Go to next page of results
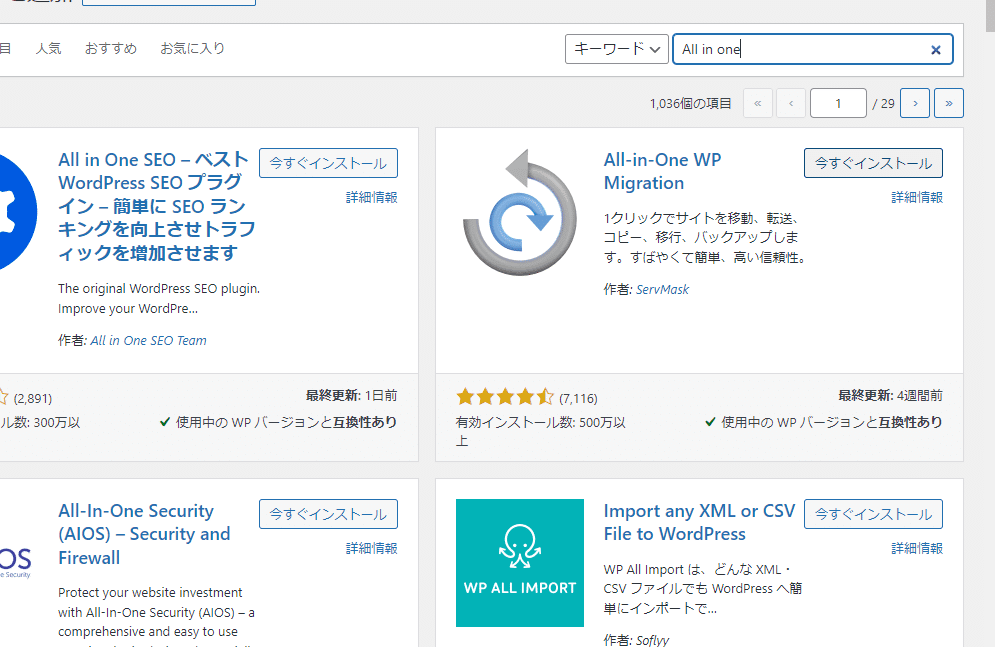Image resolution: width=995 pixels, height=647 pixels. (x=914, y=103)
